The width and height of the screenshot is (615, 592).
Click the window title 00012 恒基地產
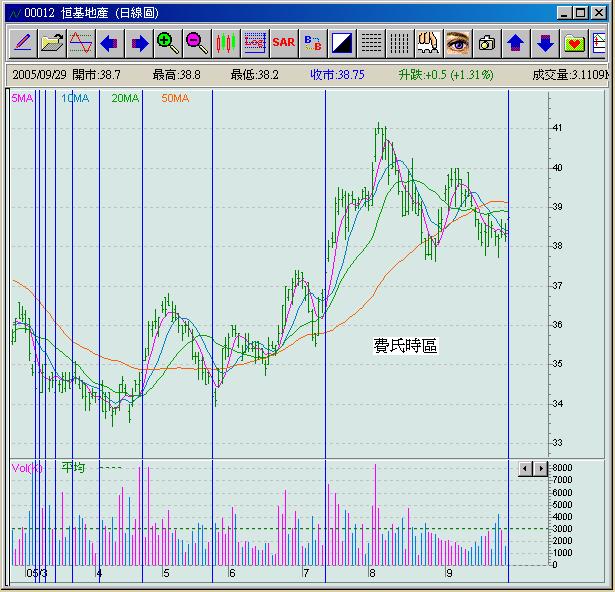click(91, 13)
